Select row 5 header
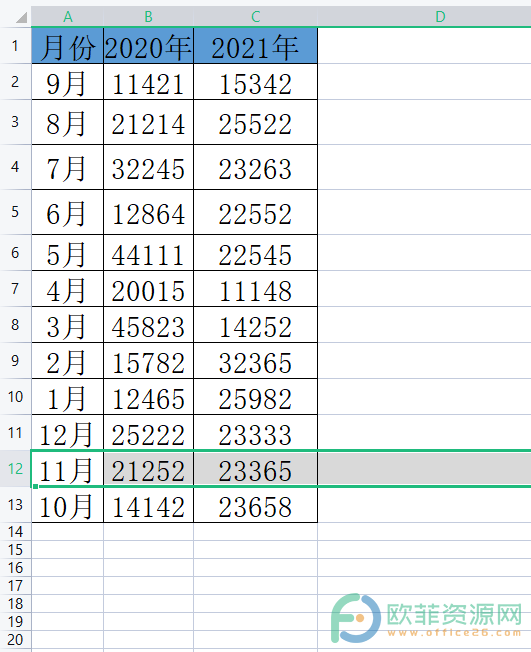Viewport: 531px width, 652px height. click(x=15, y=212)
